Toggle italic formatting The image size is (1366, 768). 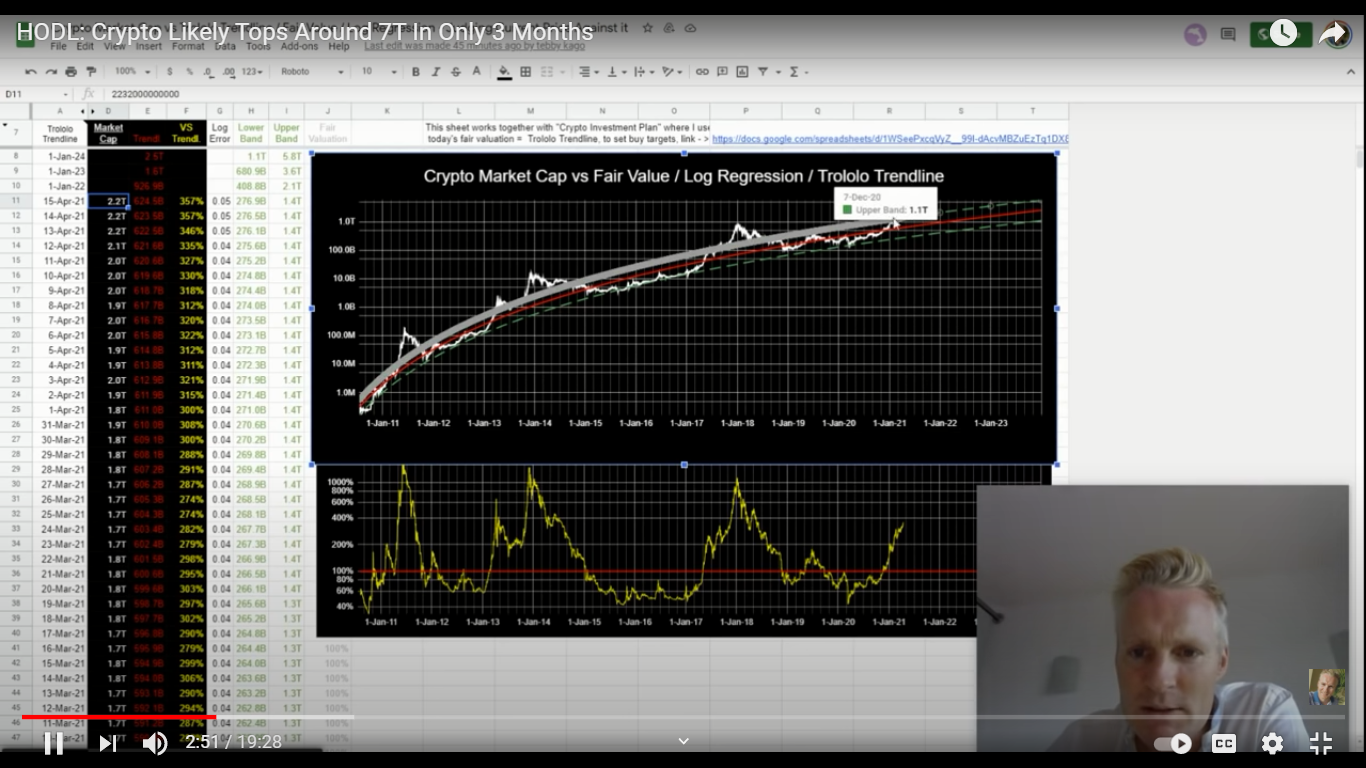click(436, 72)
